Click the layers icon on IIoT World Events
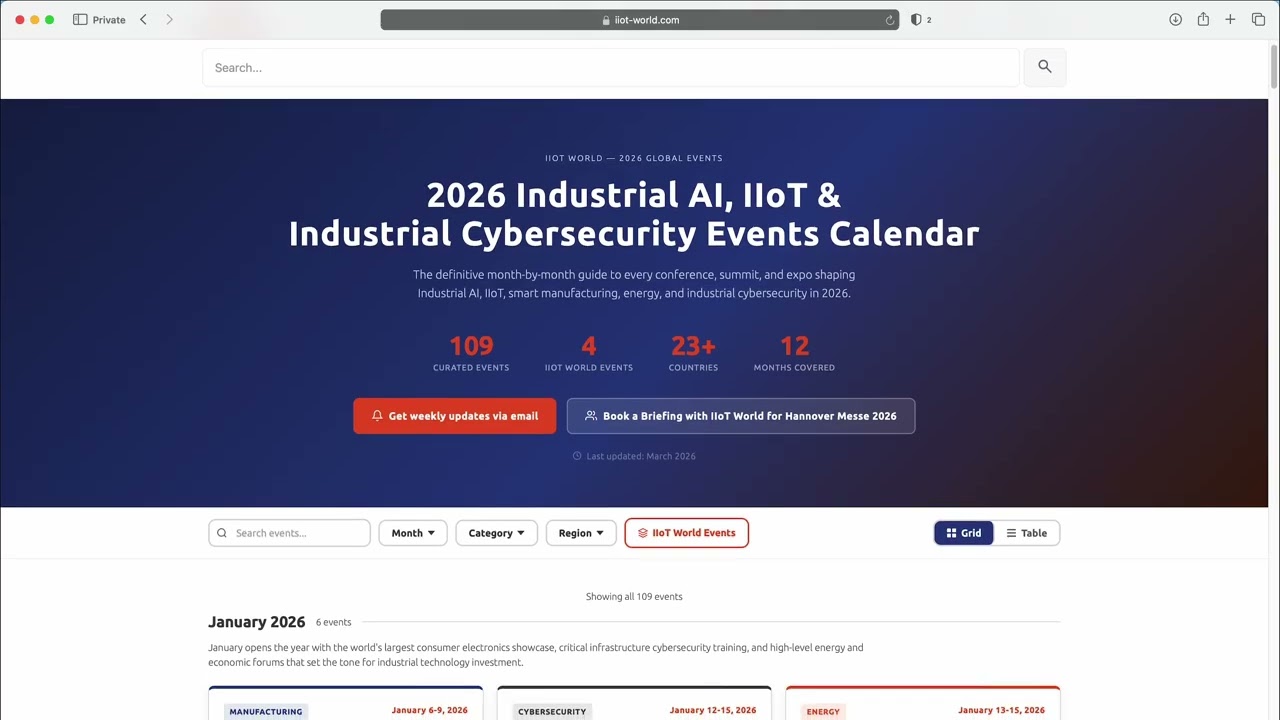Screen dimensions: 1280x720 643,533
